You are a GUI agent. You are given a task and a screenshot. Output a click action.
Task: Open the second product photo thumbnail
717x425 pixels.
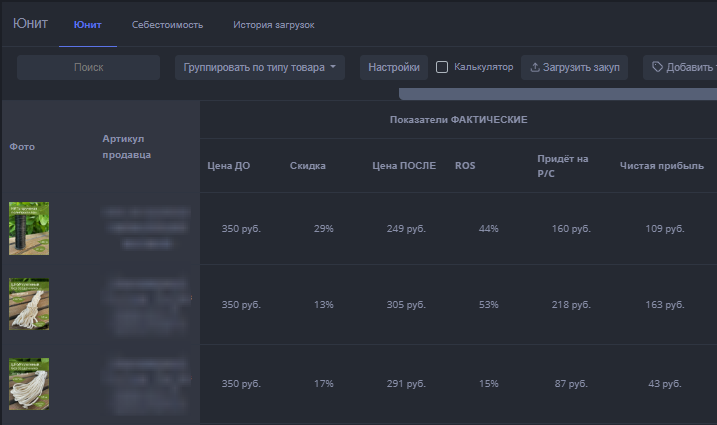coord(29,304)
